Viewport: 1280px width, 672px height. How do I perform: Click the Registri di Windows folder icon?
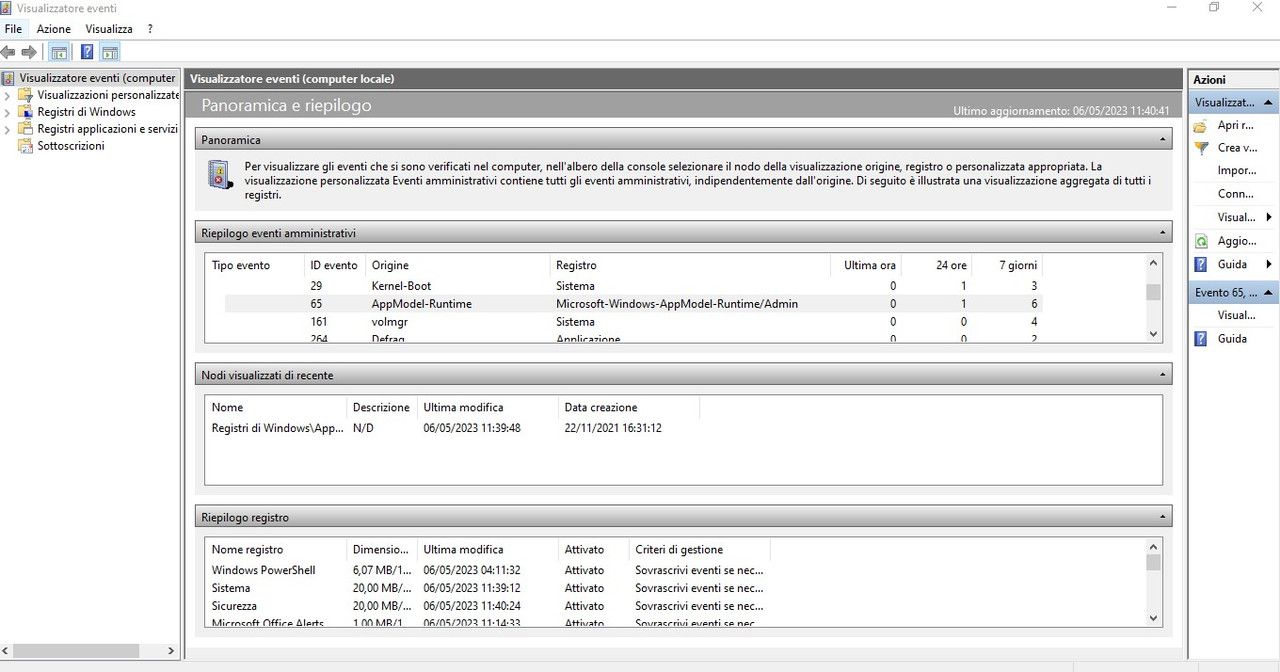(x=26, y=112)
